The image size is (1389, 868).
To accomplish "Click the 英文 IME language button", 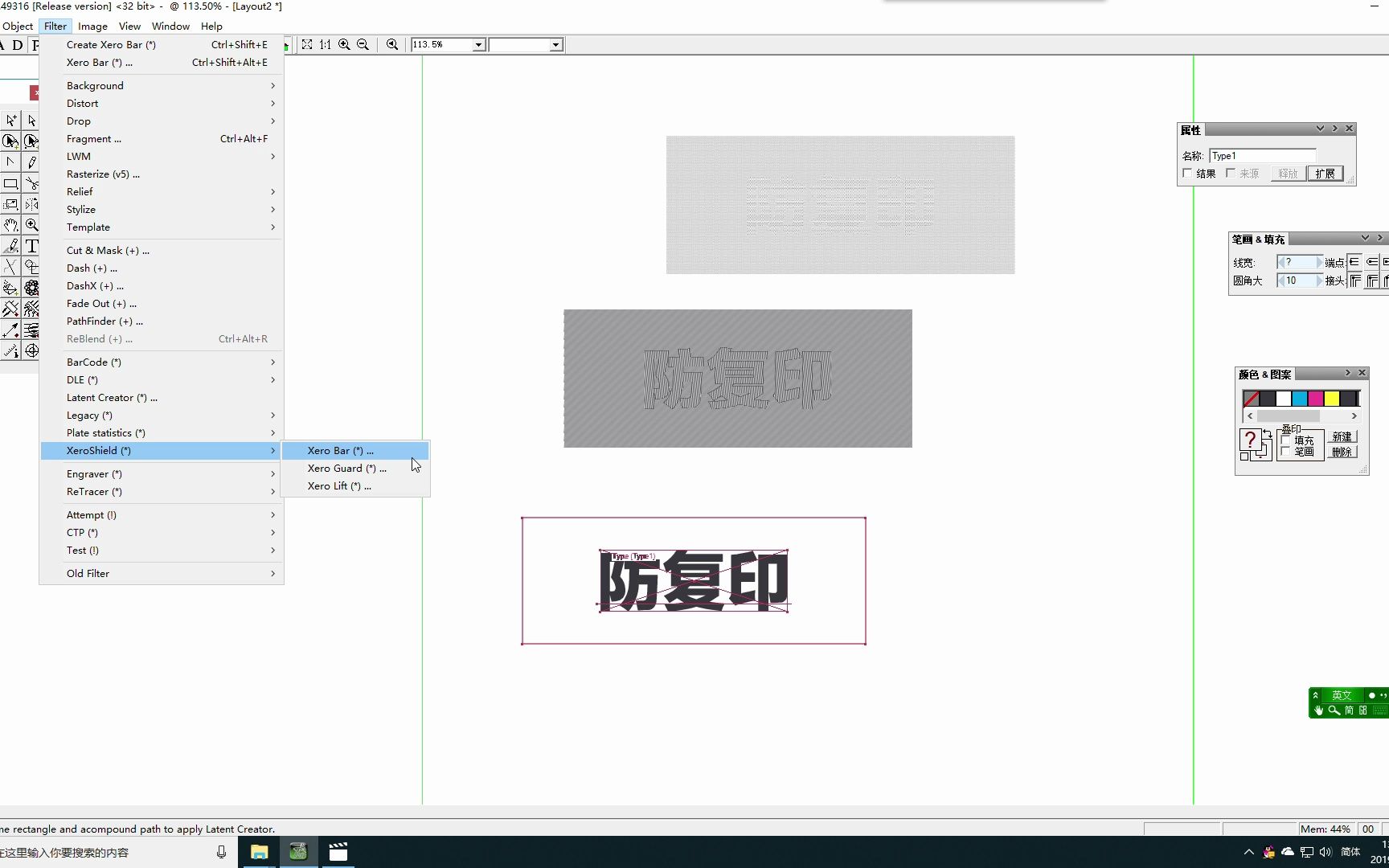I will tap(1342, 695).
